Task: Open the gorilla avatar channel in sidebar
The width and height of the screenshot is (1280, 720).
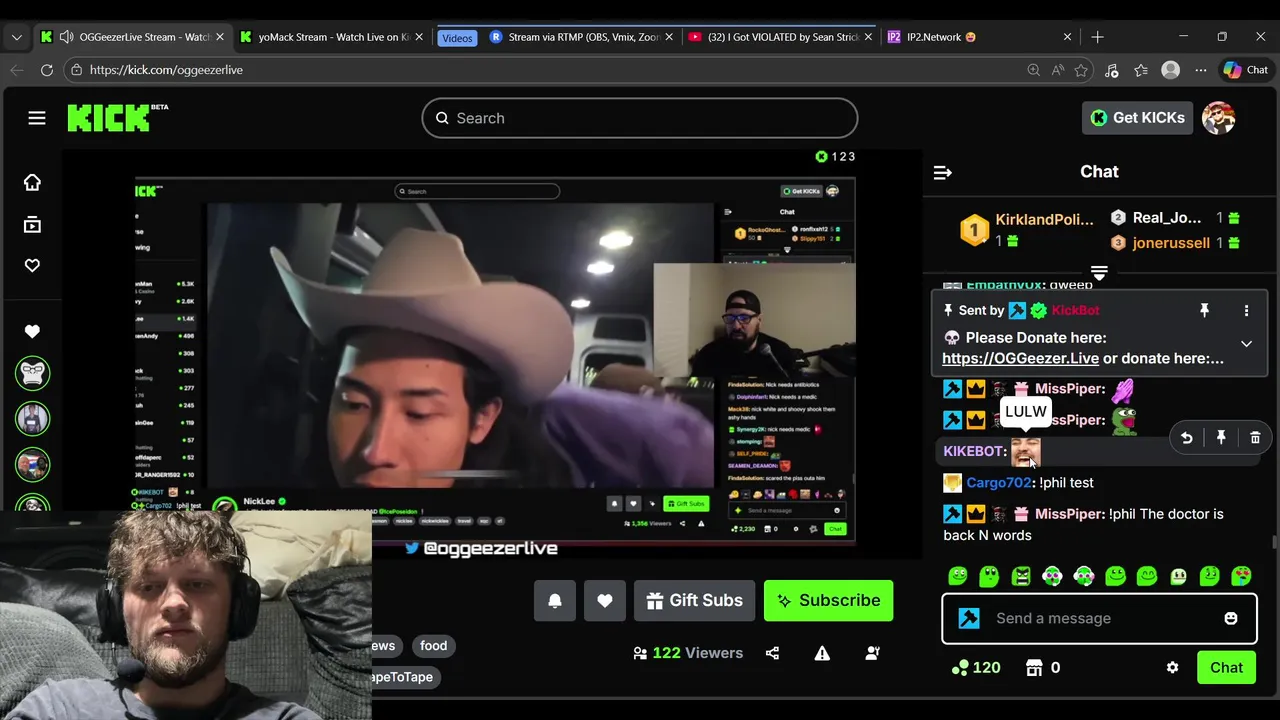Action: tap(32, 373)
